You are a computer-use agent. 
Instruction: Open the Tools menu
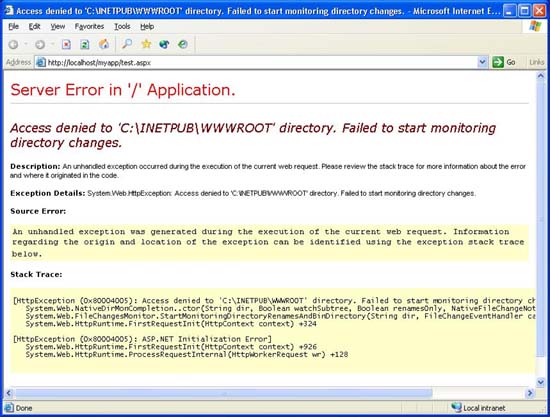coord(122,26)
